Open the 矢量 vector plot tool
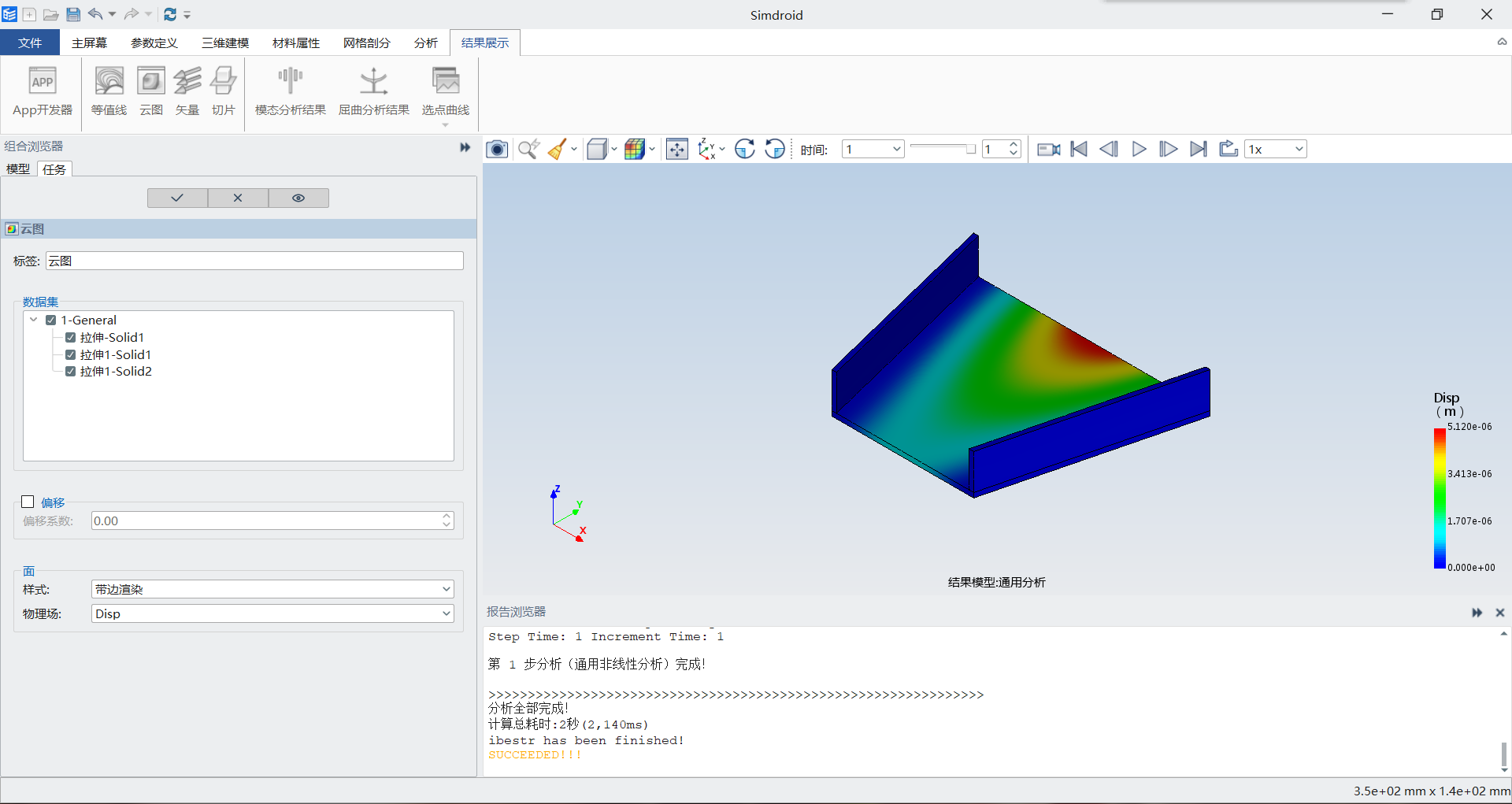Image resolution: width=1512 pixels, height=804 pixels. (187, 82)
